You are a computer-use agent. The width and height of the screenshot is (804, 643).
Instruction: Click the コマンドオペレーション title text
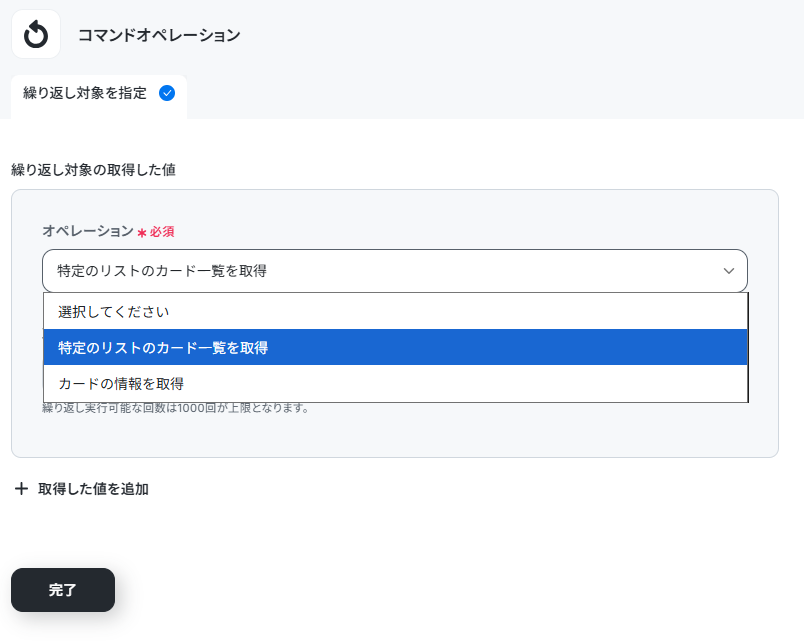coord(159,35)
